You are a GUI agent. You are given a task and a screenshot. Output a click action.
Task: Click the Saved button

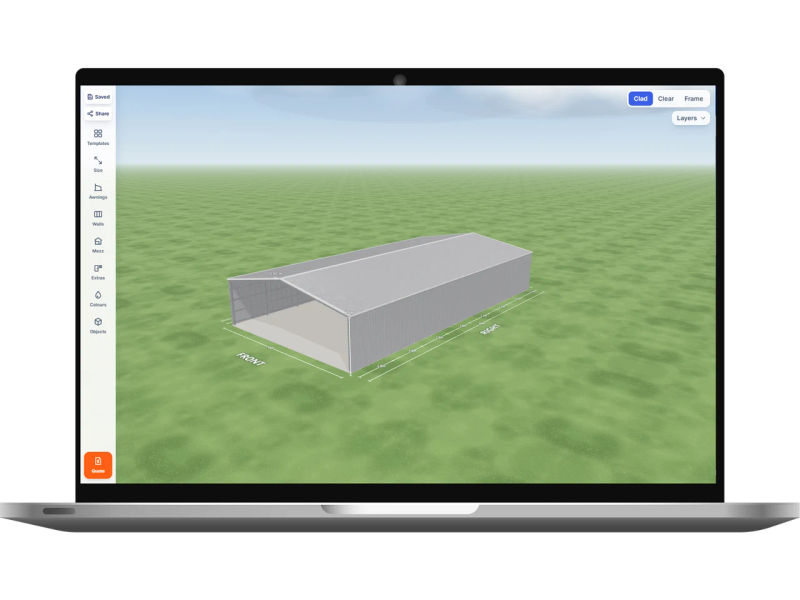point(98,96)
